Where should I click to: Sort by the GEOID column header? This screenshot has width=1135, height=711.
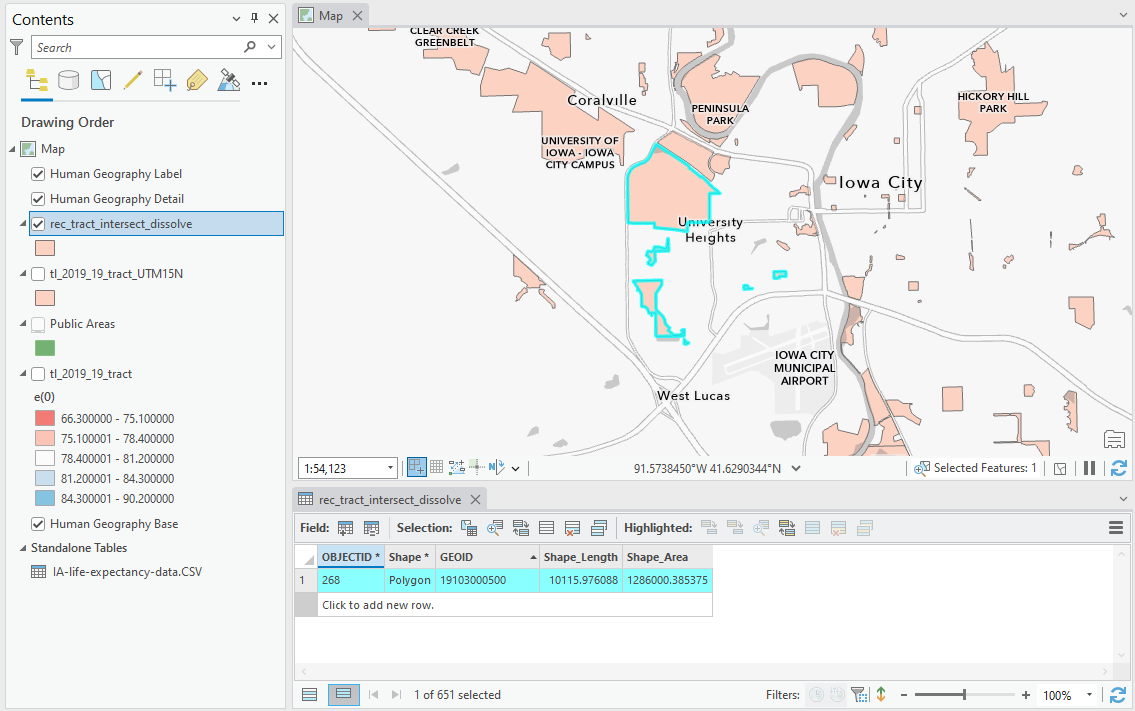(x=487, y=557)
